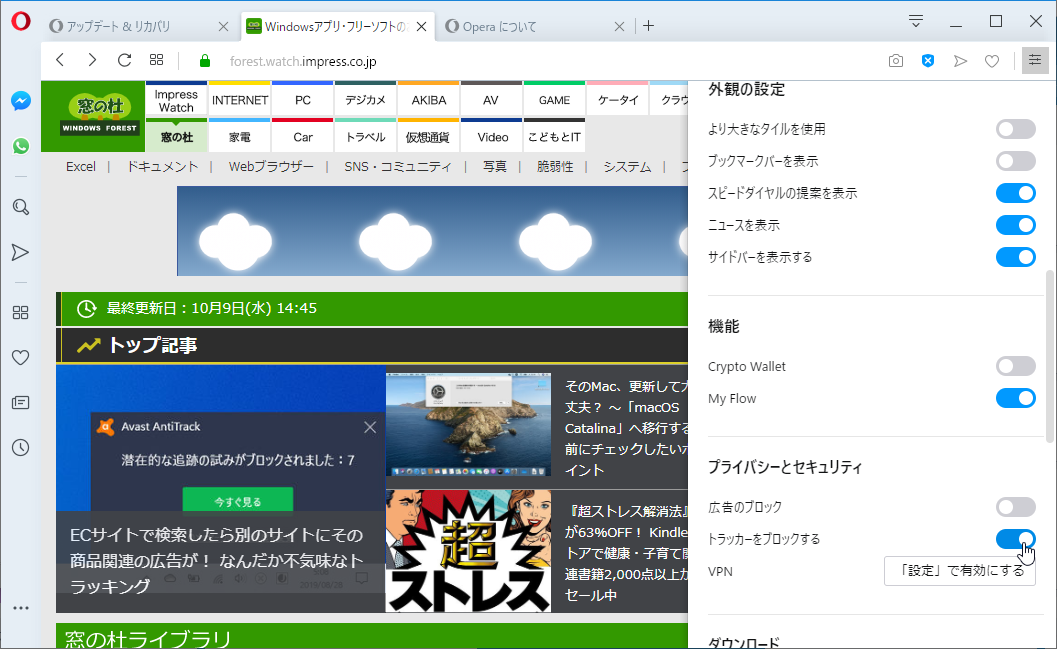Open the Excel category link
Screen dimensions: 1057x649
click(x=81, y=166)
